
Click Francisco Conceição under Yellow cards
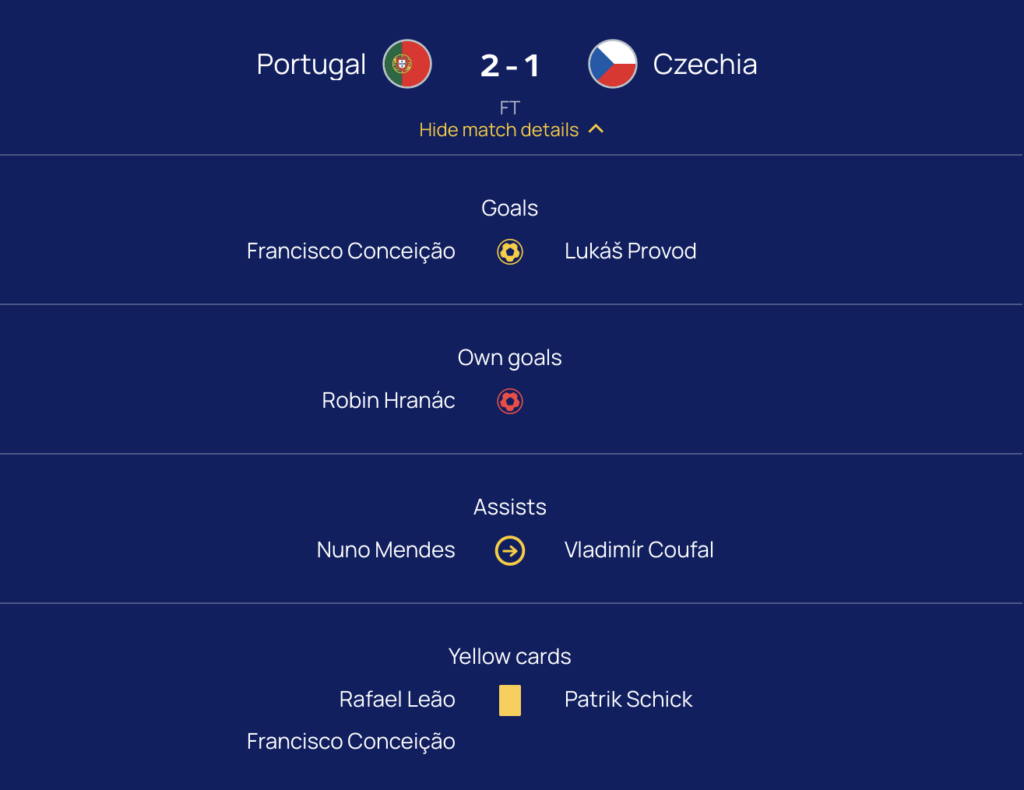351,741
